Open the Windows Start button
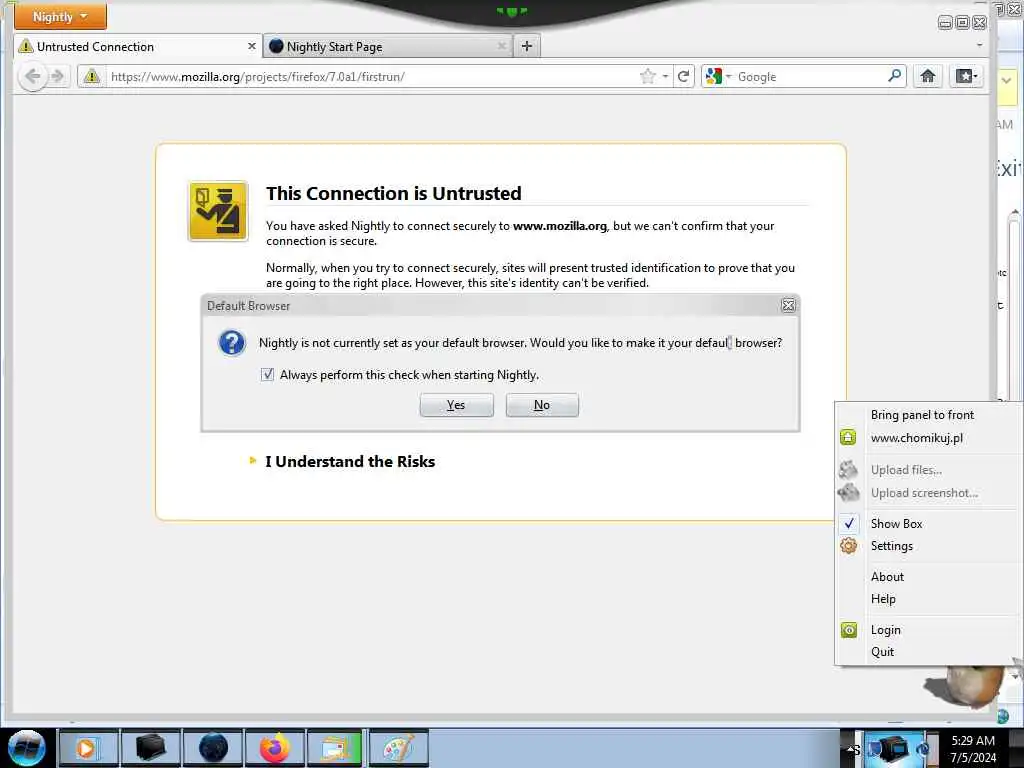Image resolution: width=1024 pixels, height=768 pixels. 27,748
